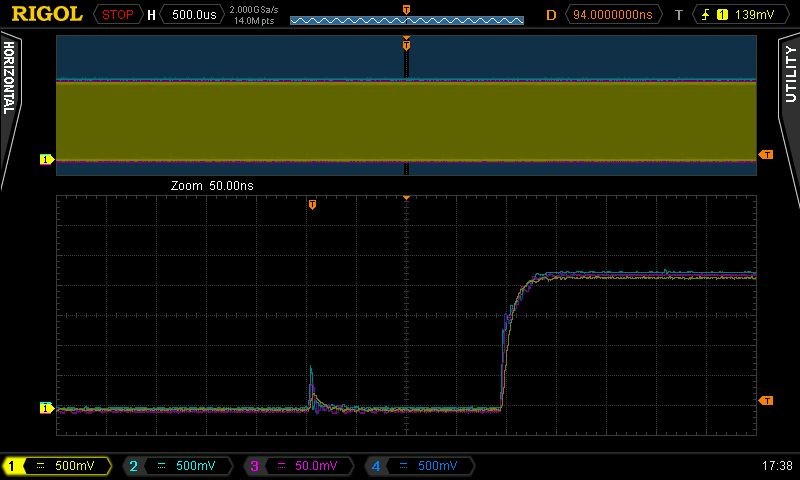
Task: Open the HORIZONTAL side menu tab
Action: (9, 78)
